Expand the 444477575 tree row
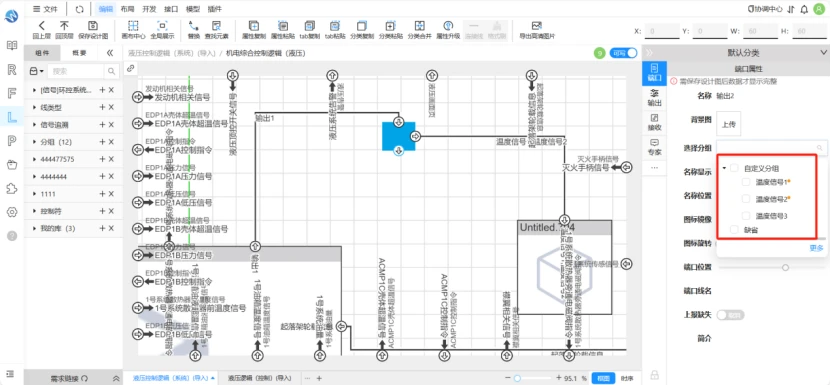The width and height of the screenshot is (831, 385). (35, 159)
